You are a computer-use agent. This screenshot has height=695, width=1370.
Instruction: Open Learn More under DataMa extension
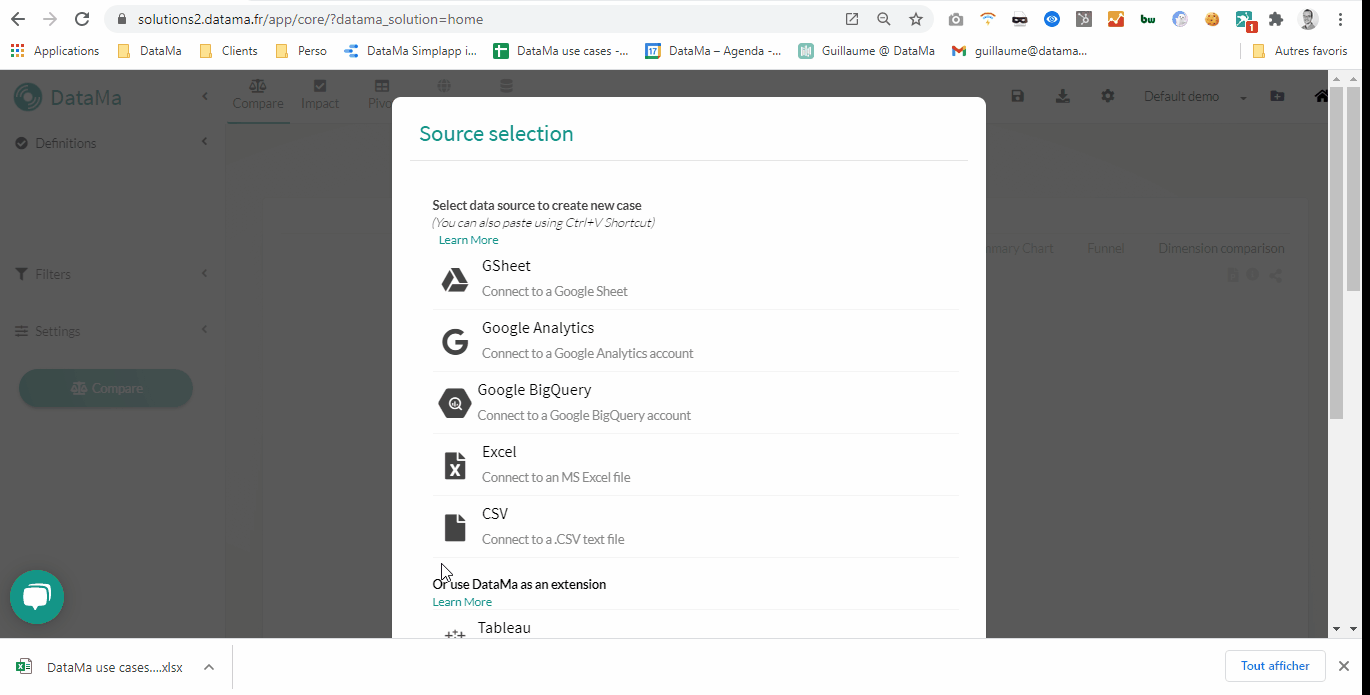click(462, 602)
